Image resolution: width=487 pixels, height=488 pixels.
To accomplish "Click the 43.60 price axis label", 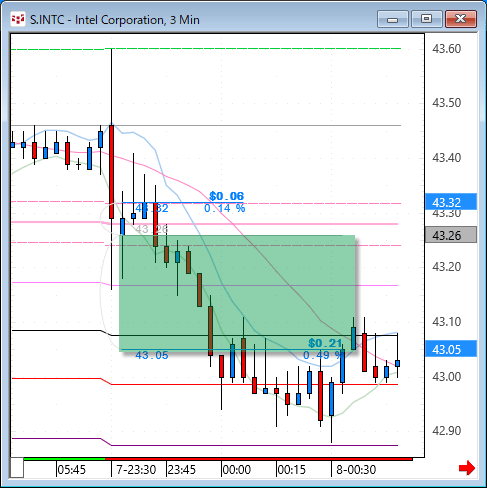I will (447, 49).
